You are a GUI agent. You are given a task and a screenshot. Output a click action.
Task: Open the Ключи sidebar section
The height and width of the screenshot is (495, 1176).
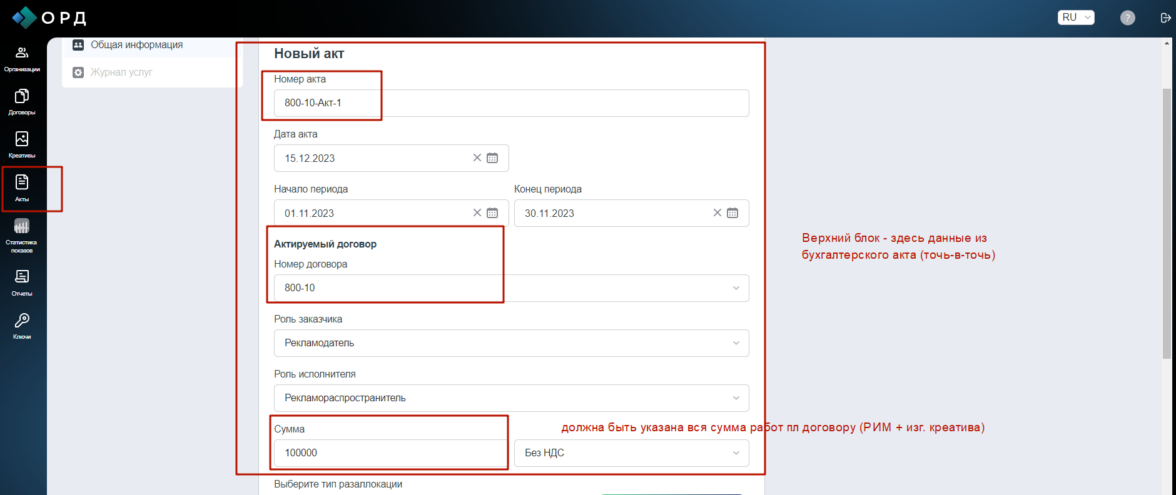pos(22,326)
